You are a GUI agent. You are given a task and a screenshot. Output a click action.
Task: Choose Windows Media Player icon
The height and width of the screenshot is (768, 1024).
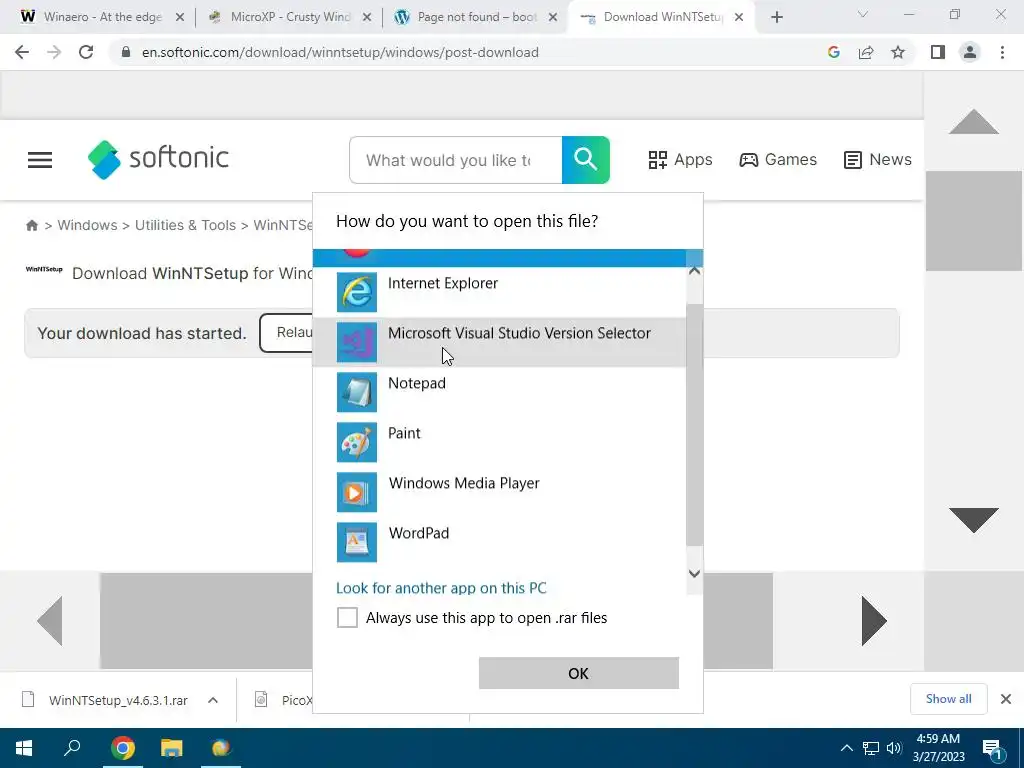point(357,492)
